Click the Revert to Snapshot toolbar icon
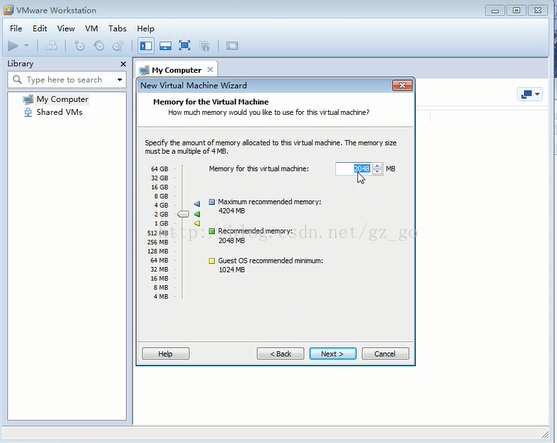 [99, 46]
